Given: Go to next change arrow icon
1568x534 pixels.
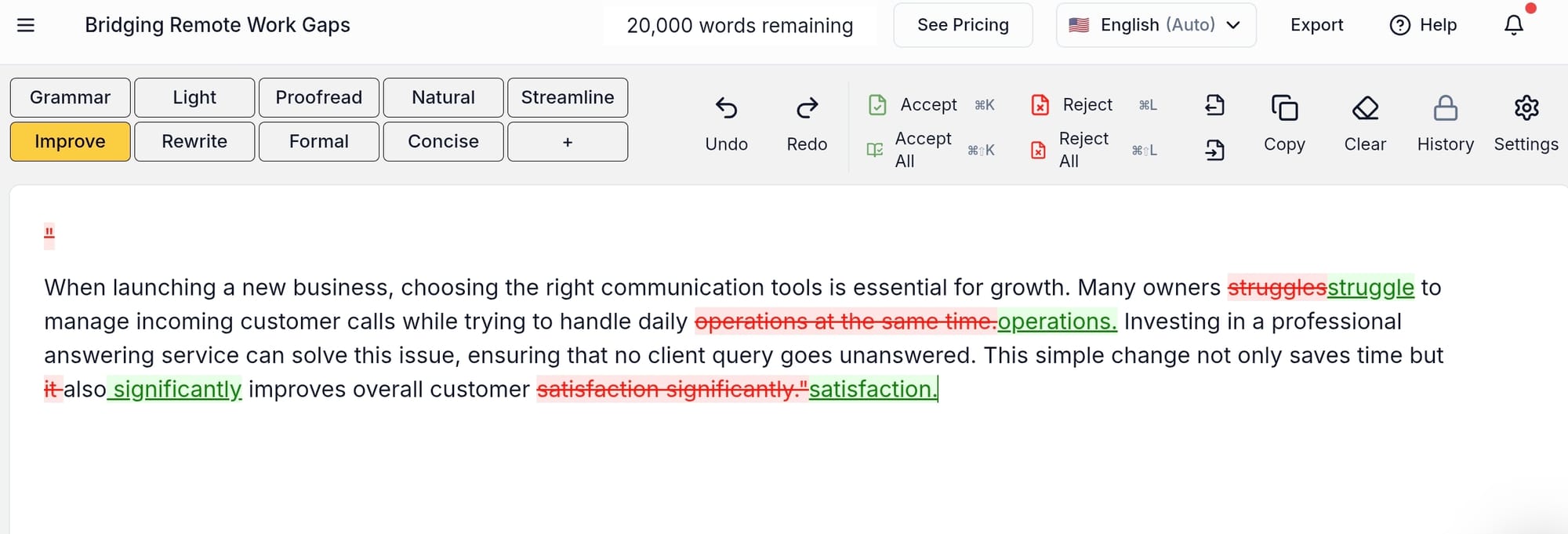Looking at the screenshot, I should (x=1214, y=150).
